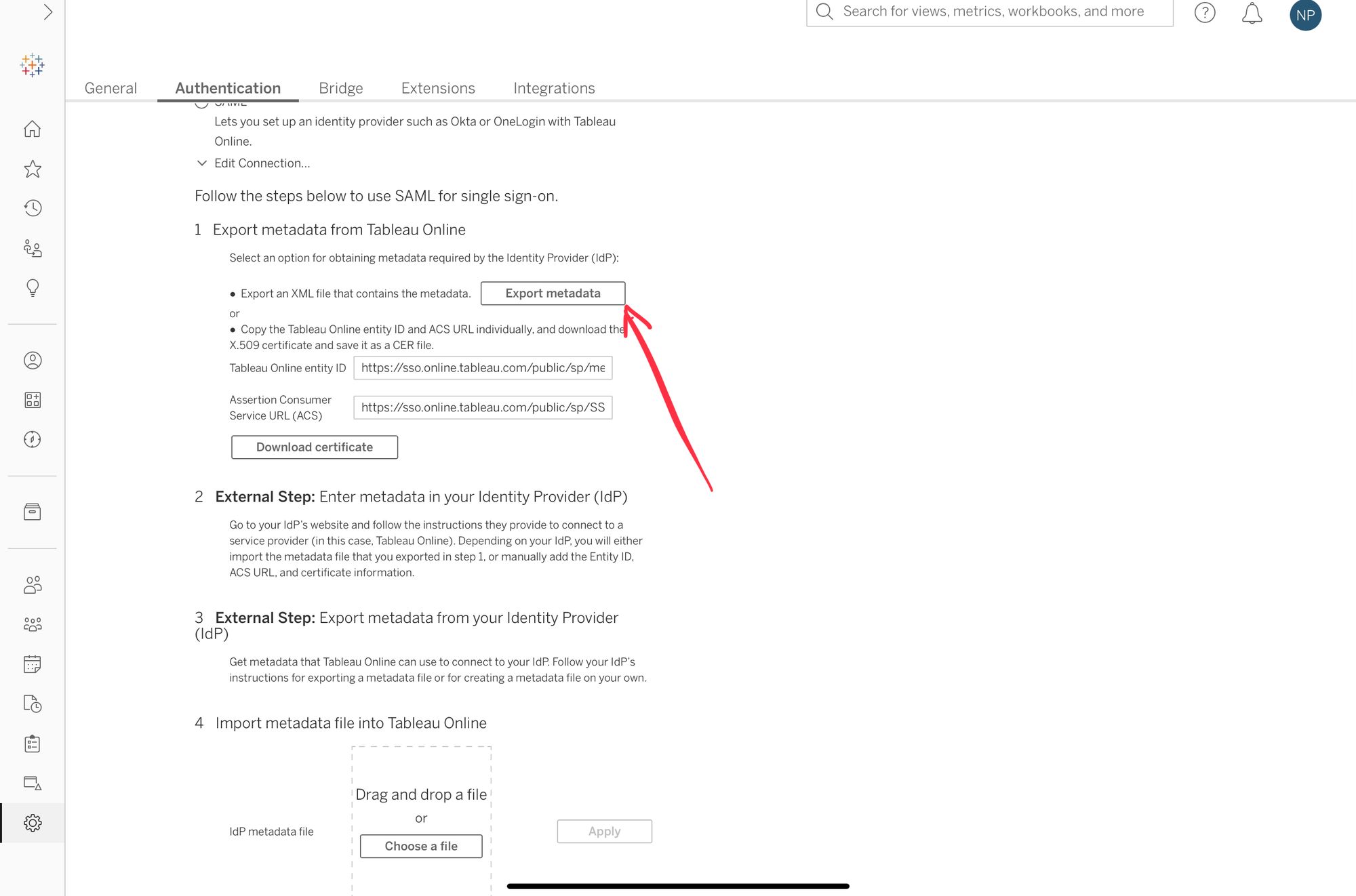Expand the sidebar with the chevron arrow
Screen dimensions: 1356x896
(x=48, y=12)
